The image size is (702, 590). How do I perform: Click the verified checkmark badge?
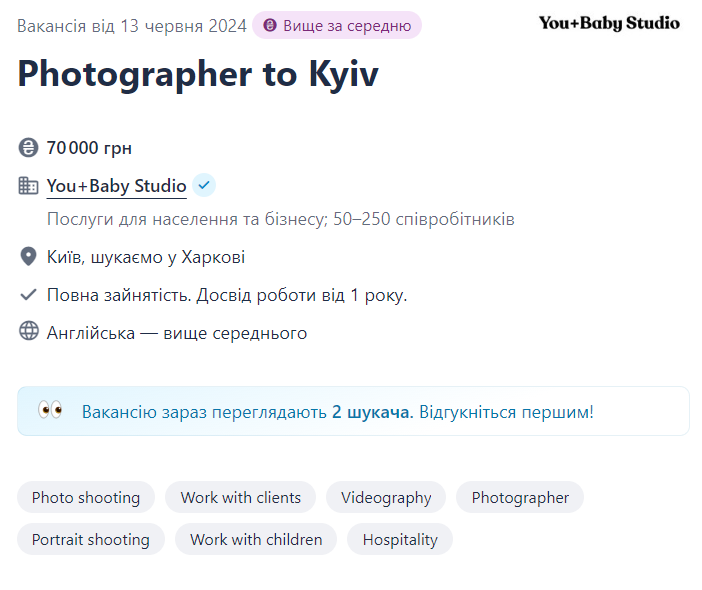(x=204, y=185)
